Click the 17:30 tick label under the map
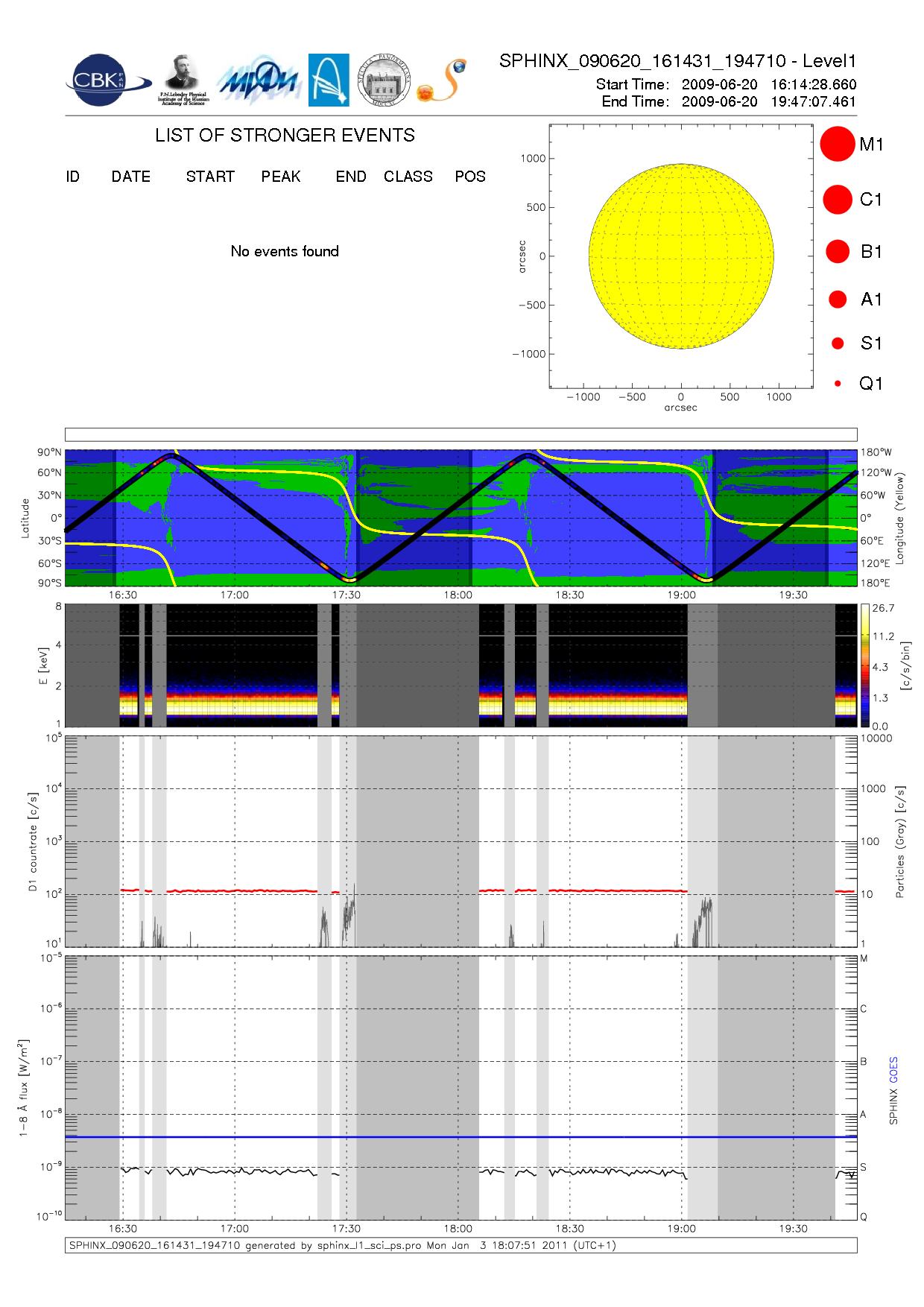 click(x=346, y=595)
